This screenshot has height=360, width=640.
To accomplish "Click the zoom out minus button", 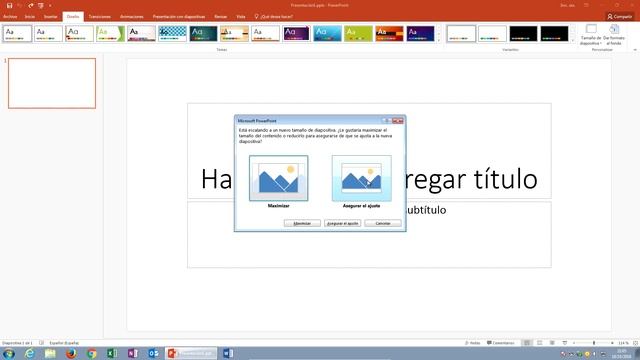I will 574,343.
